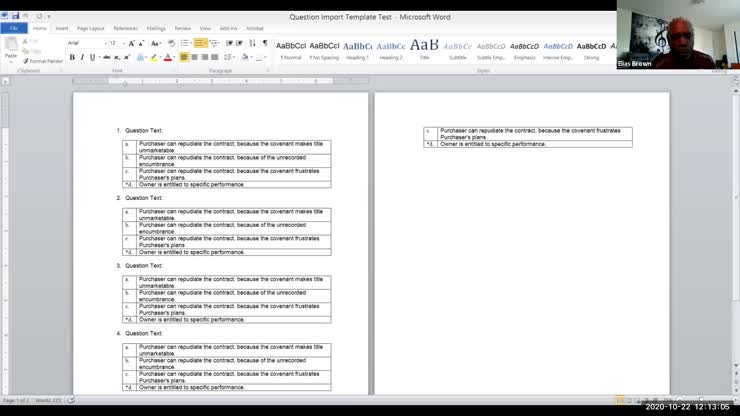The width and height of the screenshot is (740, 416).
Task: Click the Line Spacing icon
Action: pos(227,58)
